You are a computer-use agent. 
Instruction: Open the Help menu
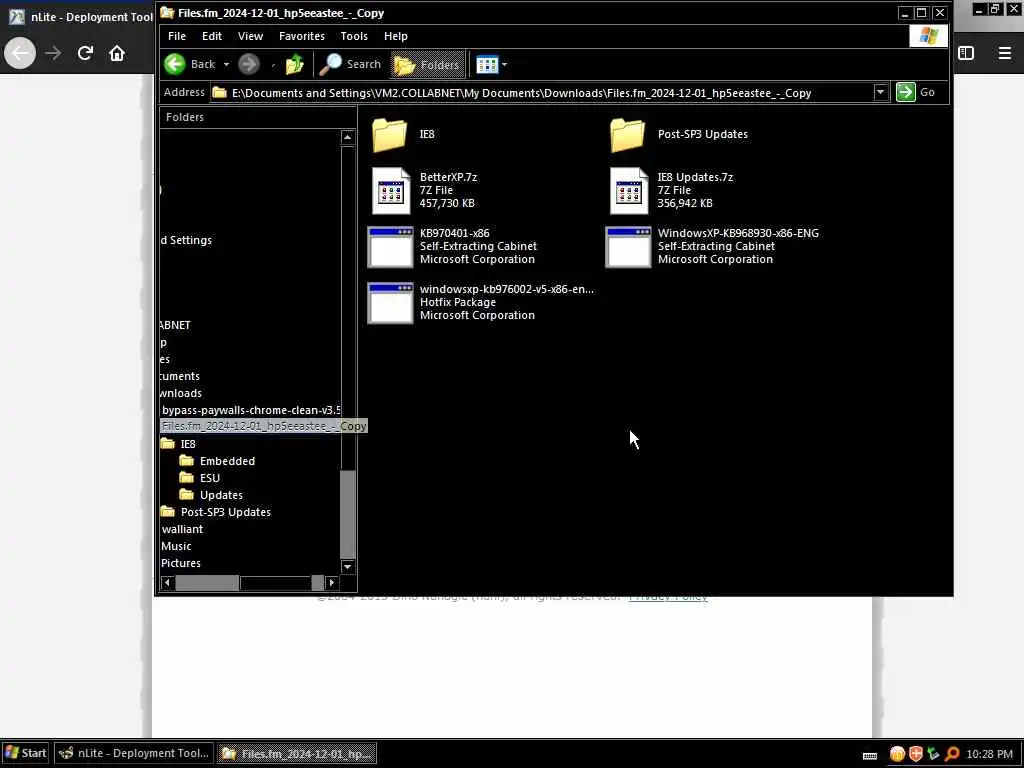coord(395,36)
